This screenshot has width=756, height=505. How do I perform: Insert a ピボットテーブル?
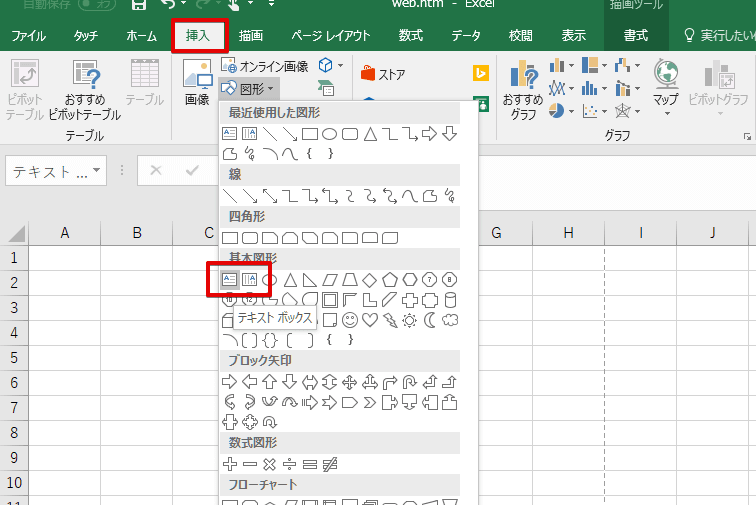point(24,90)
